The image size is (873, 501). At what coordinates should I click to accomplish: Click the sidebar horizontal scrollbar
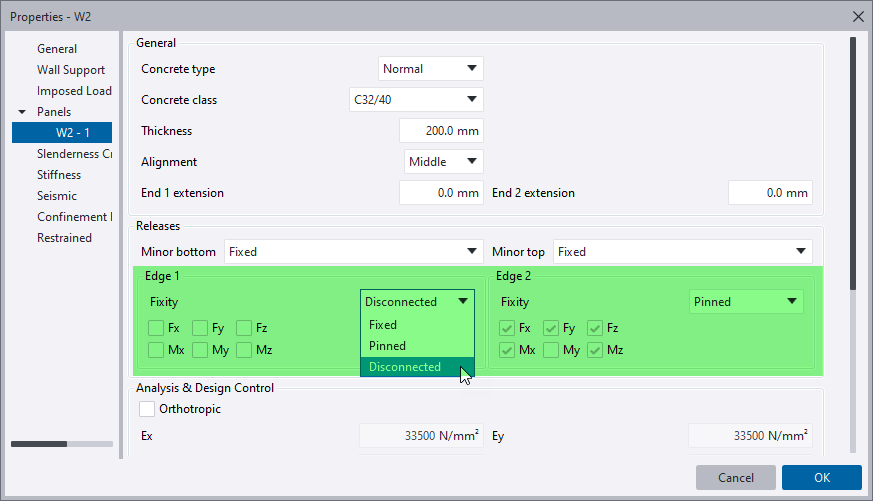coord(62,444)
